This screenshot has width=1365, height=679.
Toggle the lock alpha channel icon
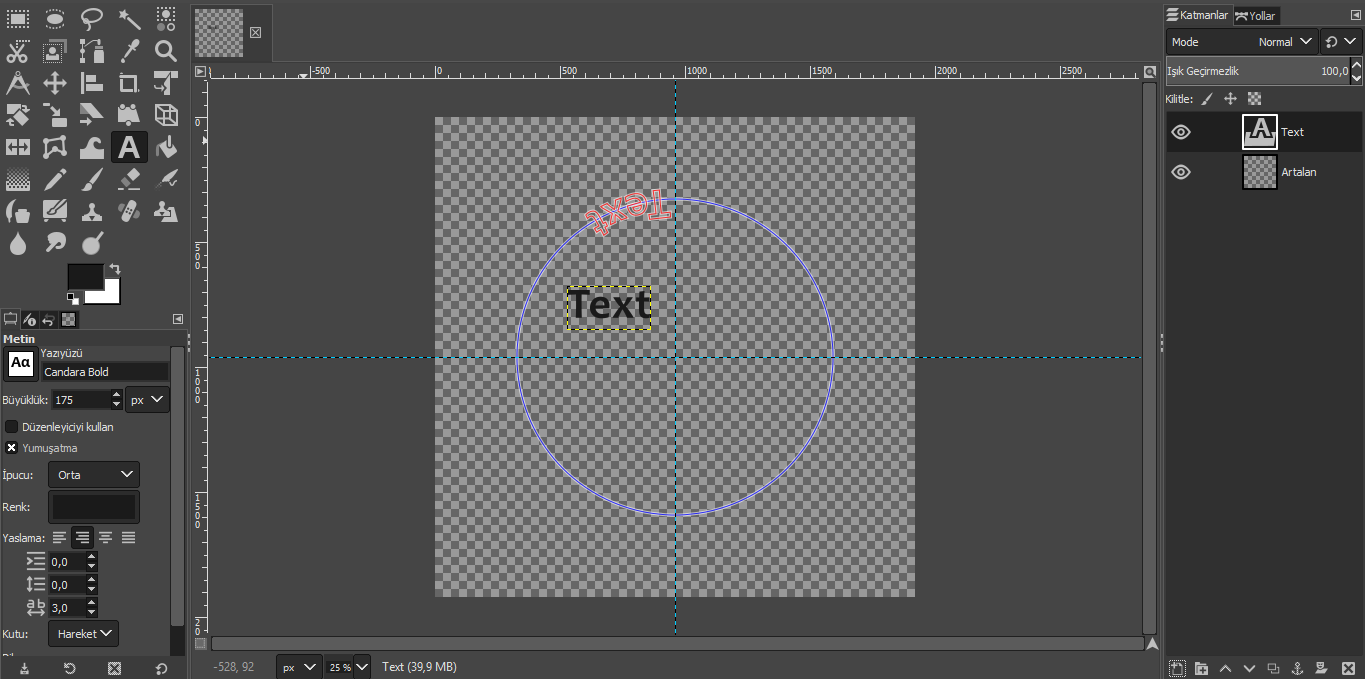1255,99
